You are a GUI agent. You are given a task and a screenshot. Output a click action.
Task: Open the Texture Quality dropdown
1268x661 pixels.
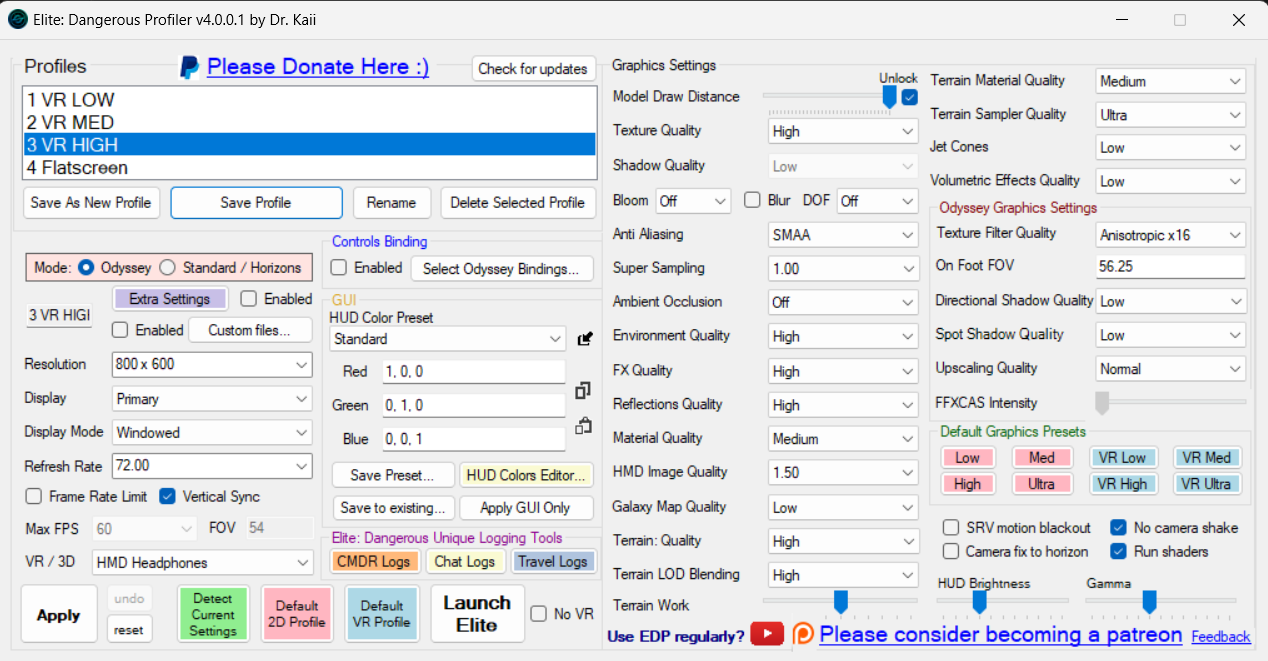(x=843, y=131)
